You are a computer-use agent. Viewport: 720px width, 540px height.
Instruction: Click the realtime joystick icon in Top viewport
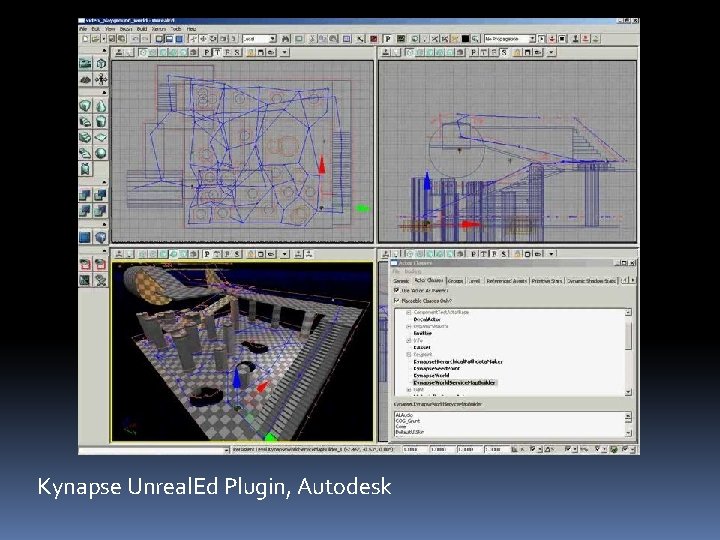click(119, 52)
